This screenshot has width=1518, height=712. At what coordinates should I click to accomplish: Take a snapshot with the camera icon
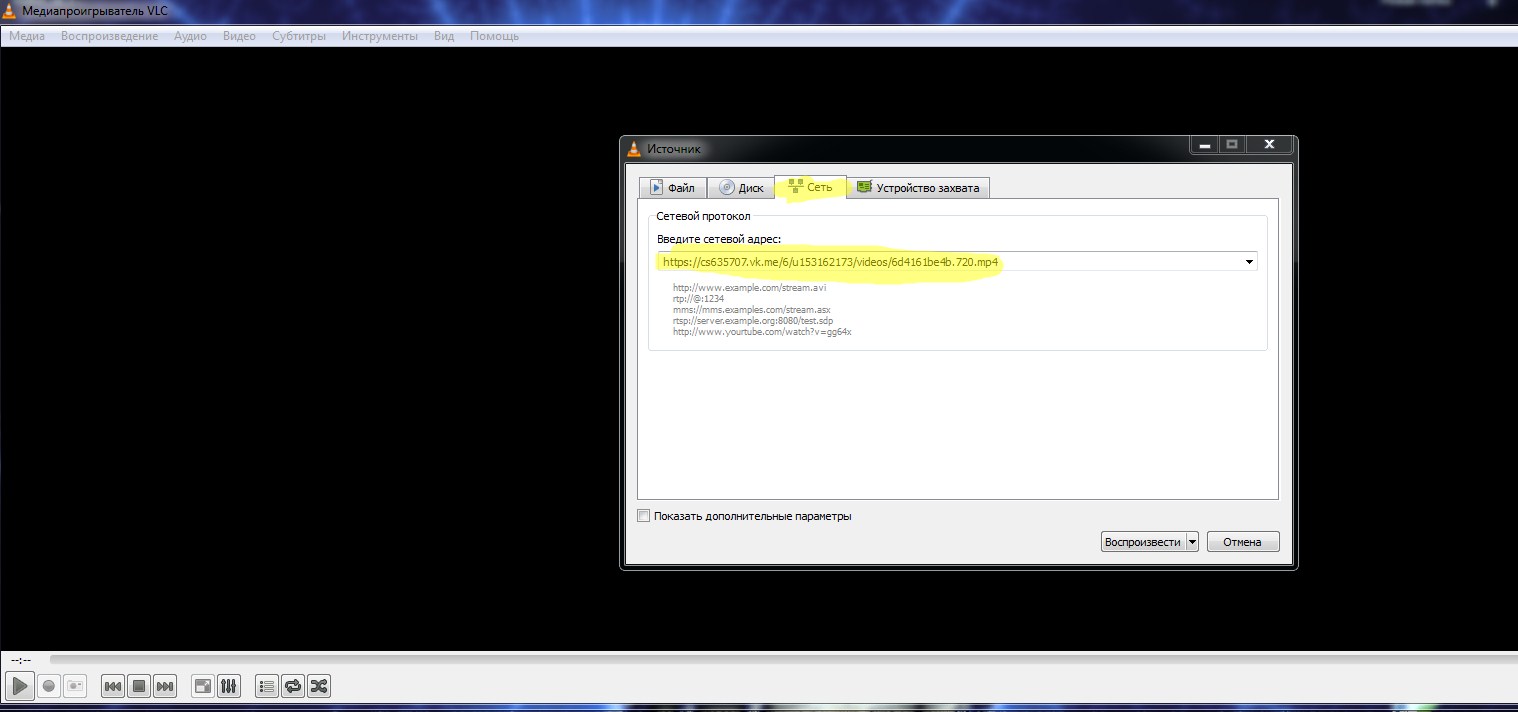75,686
